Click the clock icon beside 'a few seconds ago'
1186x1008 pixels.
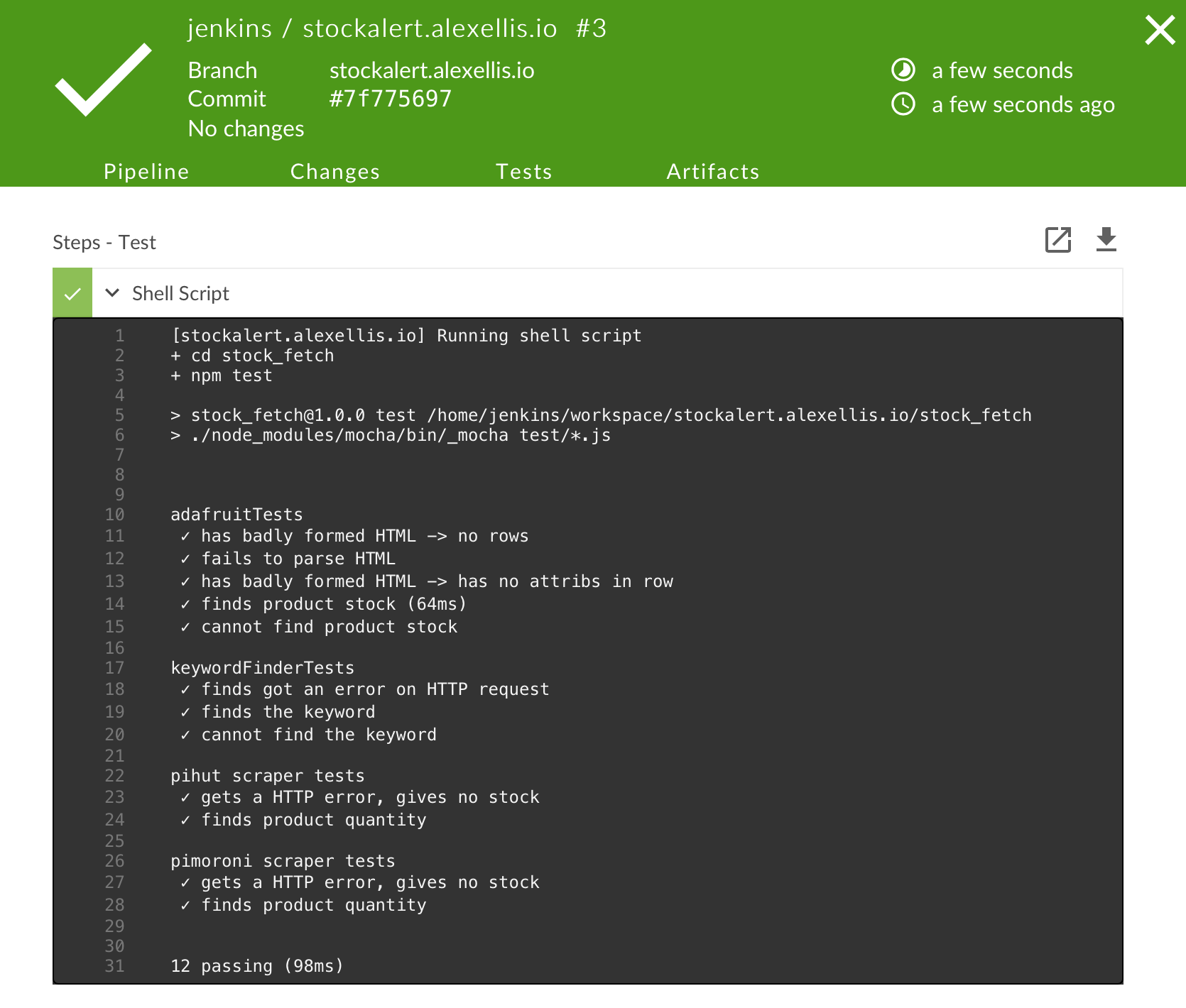coord(903,104)
